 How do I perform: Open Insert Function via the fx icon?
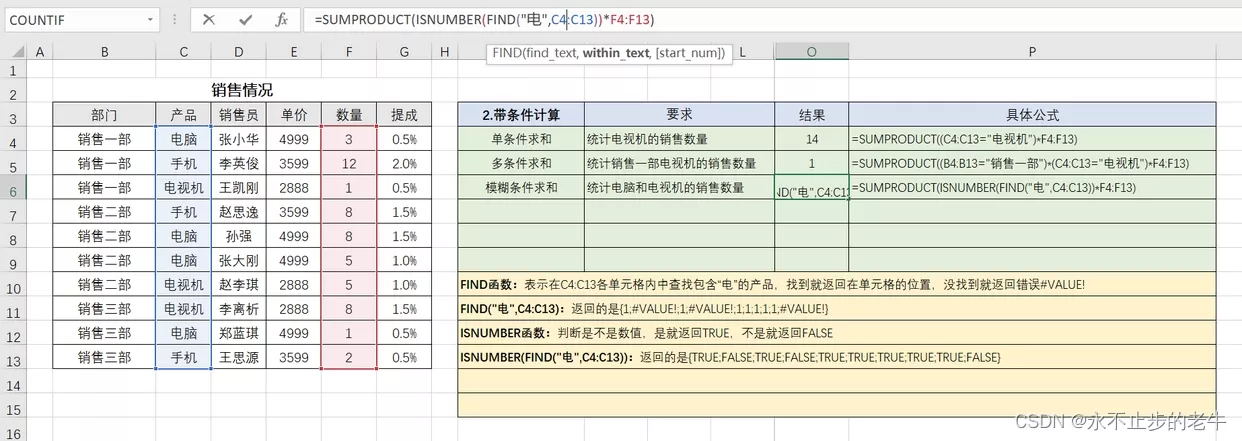[x=282, y=19]
